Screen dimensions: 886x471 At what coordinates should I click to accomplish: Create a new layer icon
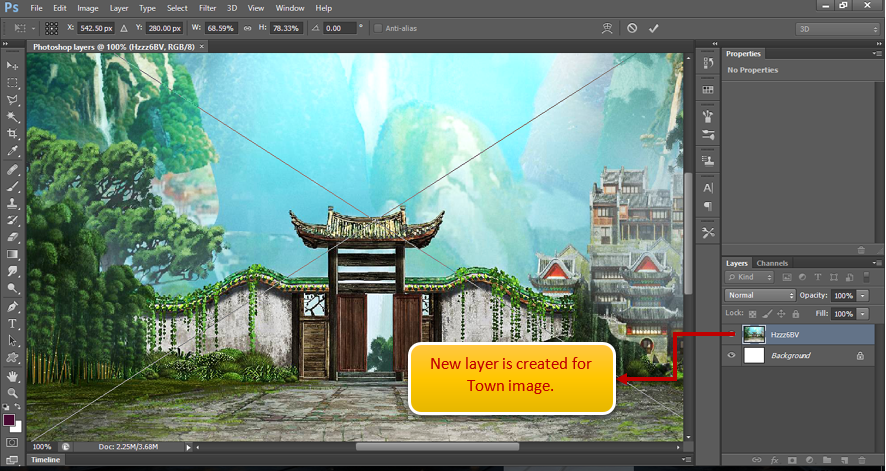(x=844, y=460)
